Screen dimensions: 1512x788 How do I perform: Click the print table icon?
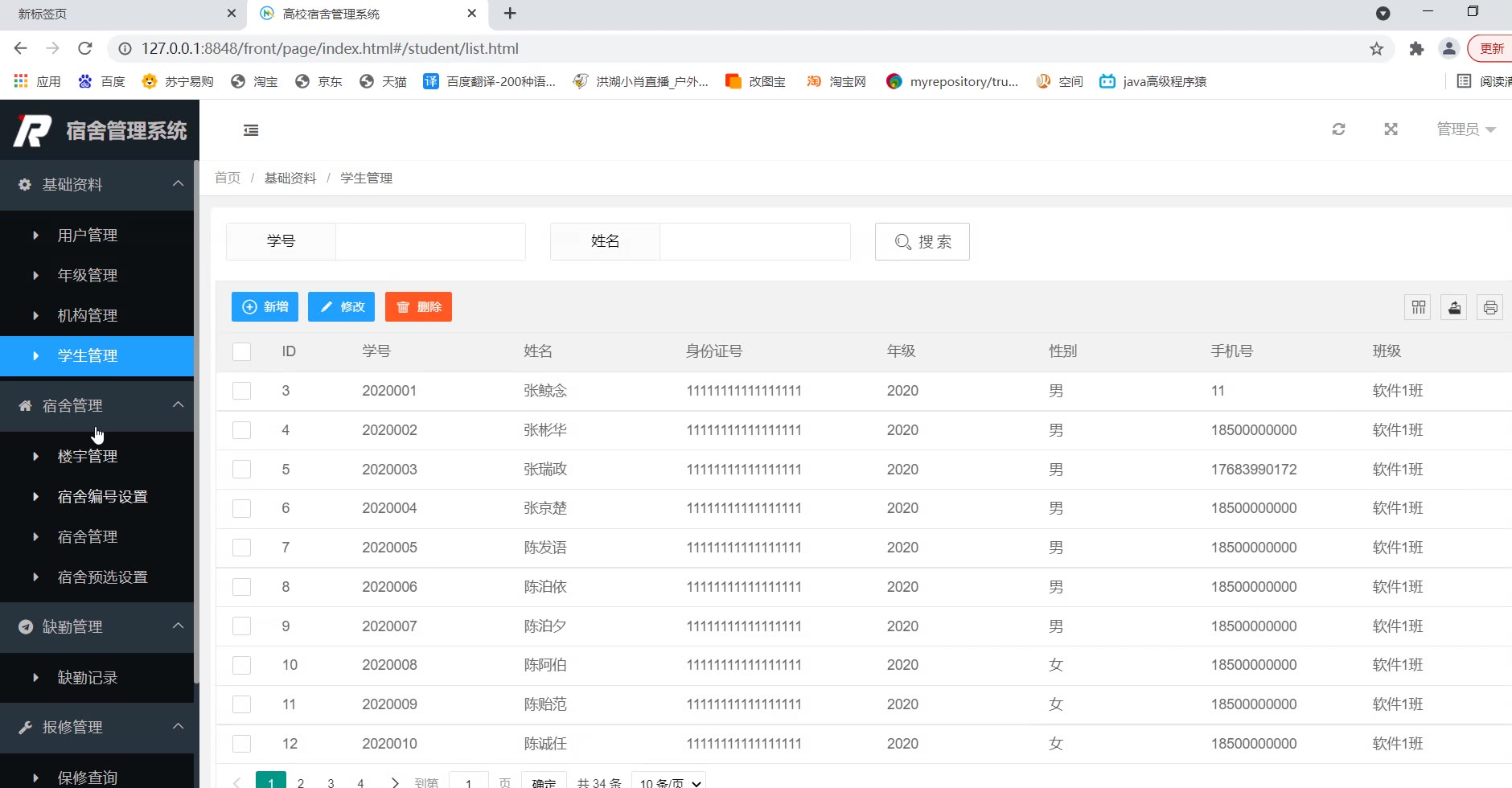1490,307
